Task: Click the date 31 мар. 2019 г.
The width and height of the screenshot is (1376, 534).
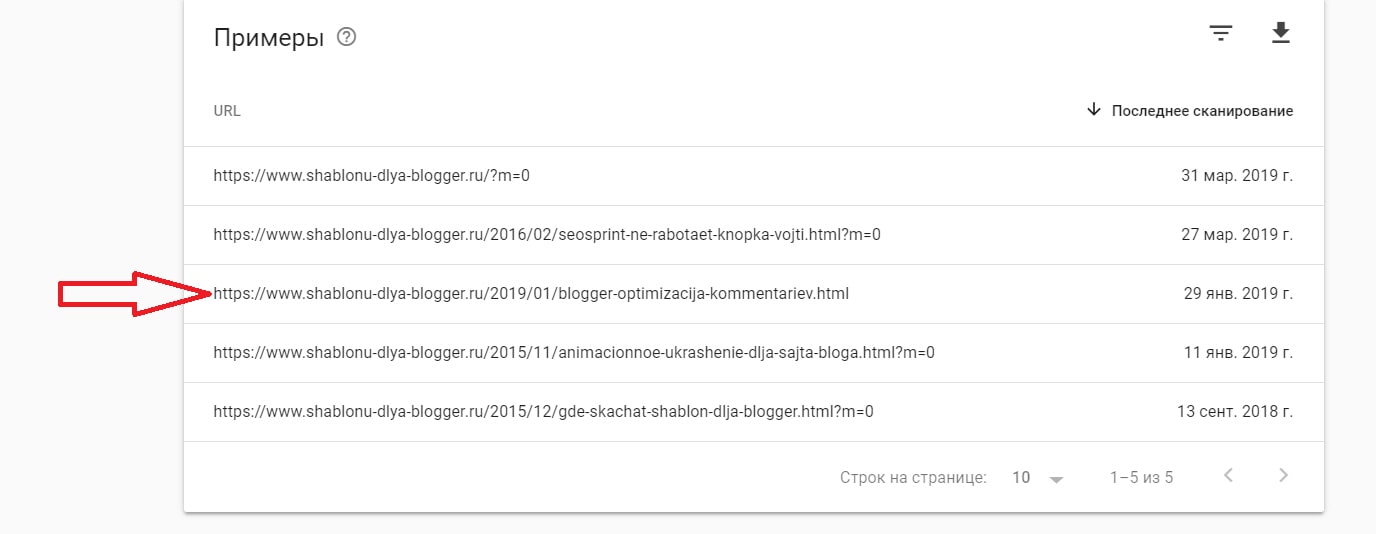Action: point(1237,176)
